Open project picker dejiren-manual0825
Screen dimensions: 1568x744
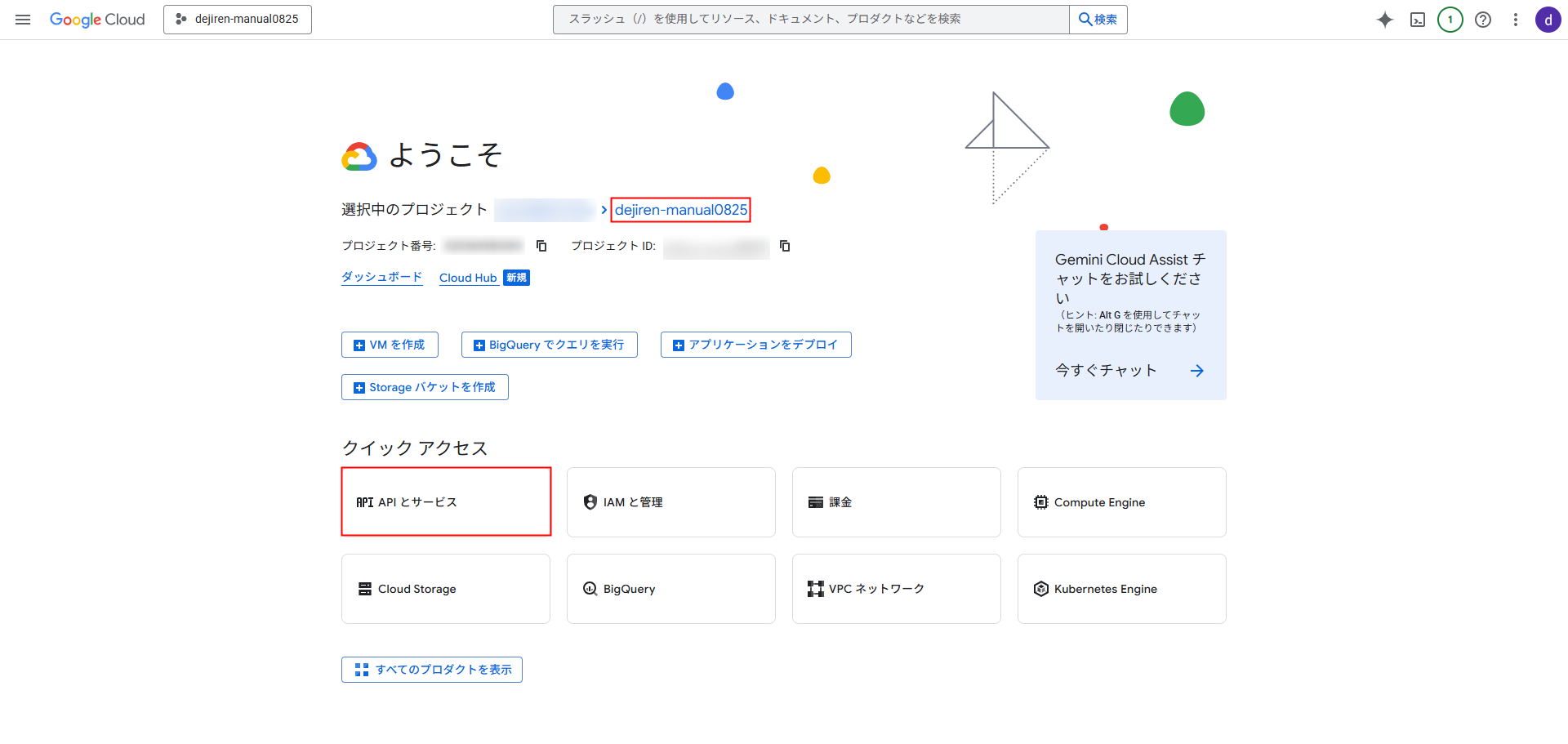(x=238, y=20)
